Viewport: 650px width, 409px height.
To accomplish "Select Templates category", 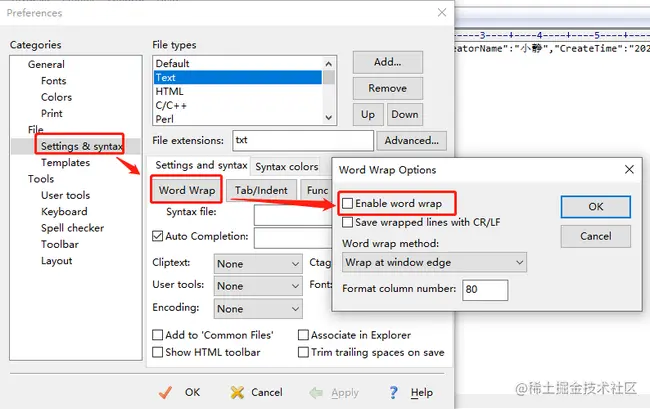I will 65,162.
